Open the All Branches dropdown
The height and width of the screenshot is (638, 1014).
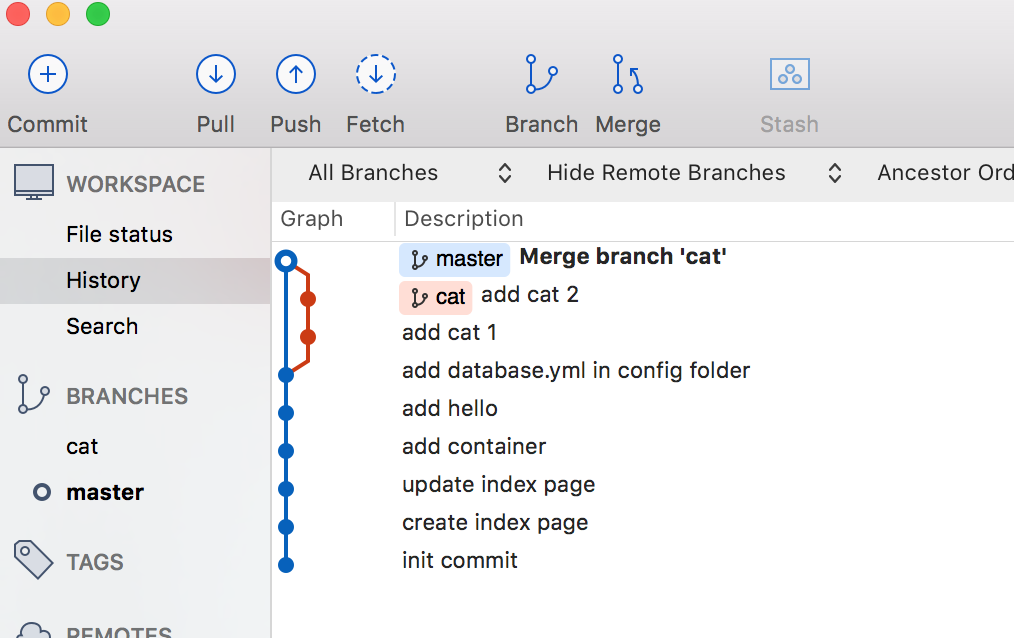[x=373, y=172]
